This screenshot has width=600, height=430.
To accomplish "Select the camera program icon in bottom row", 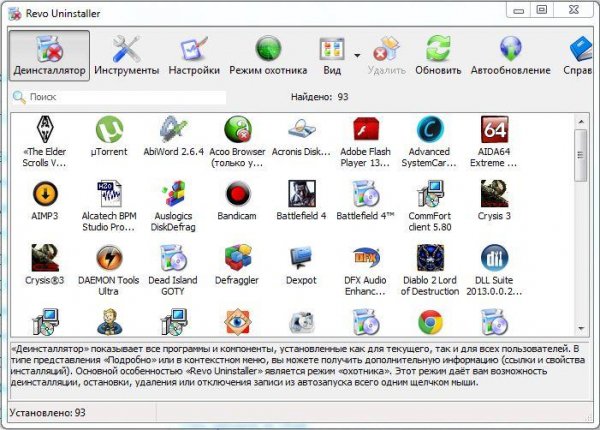I will click(302, 322).
